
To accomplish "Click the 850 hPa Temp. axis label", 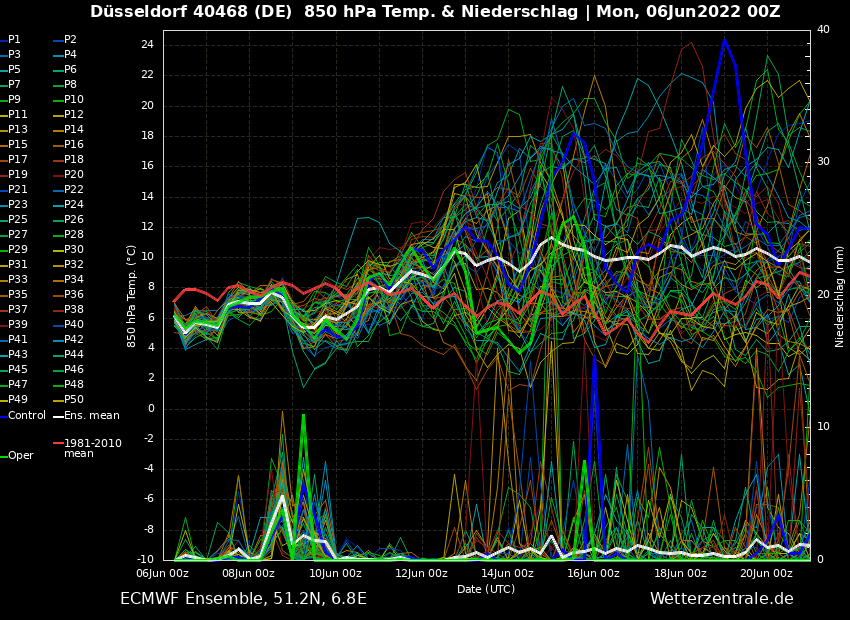I will [x=132, y=296].
